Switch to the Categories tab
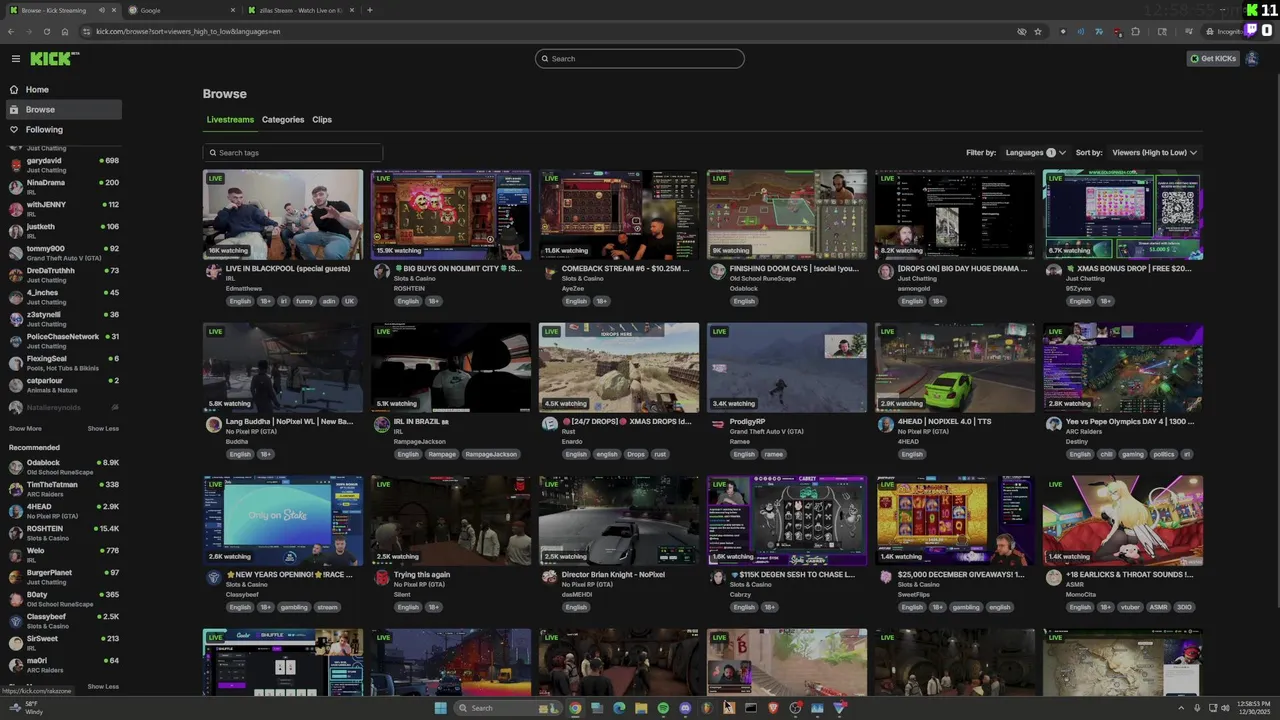The height and width of the screenshot is (720, 1280). pyautogui.click(x=283, y=120)
